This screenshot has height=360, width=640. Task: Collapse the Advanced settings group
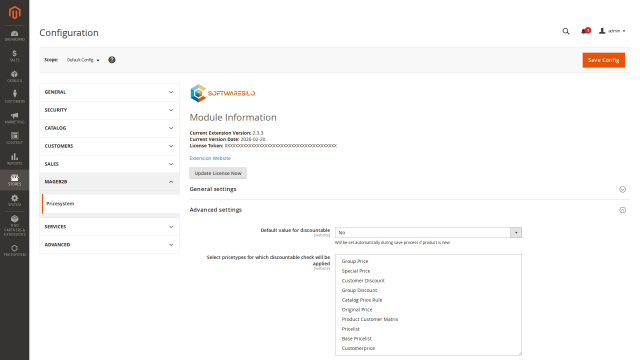[408, 210]
